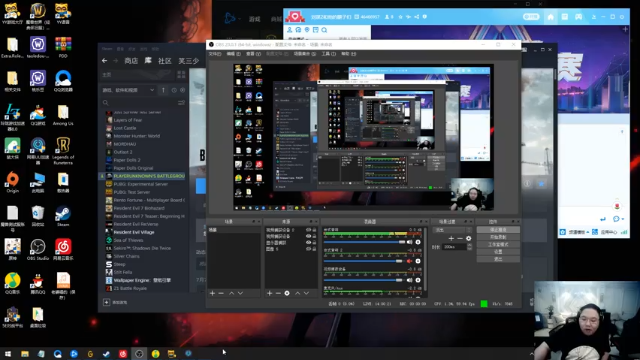Viewport: 640px width, 360px height.
Task: Toggle visibility of second 视频捕获设备 source
Action: click(x=309, y=236)
